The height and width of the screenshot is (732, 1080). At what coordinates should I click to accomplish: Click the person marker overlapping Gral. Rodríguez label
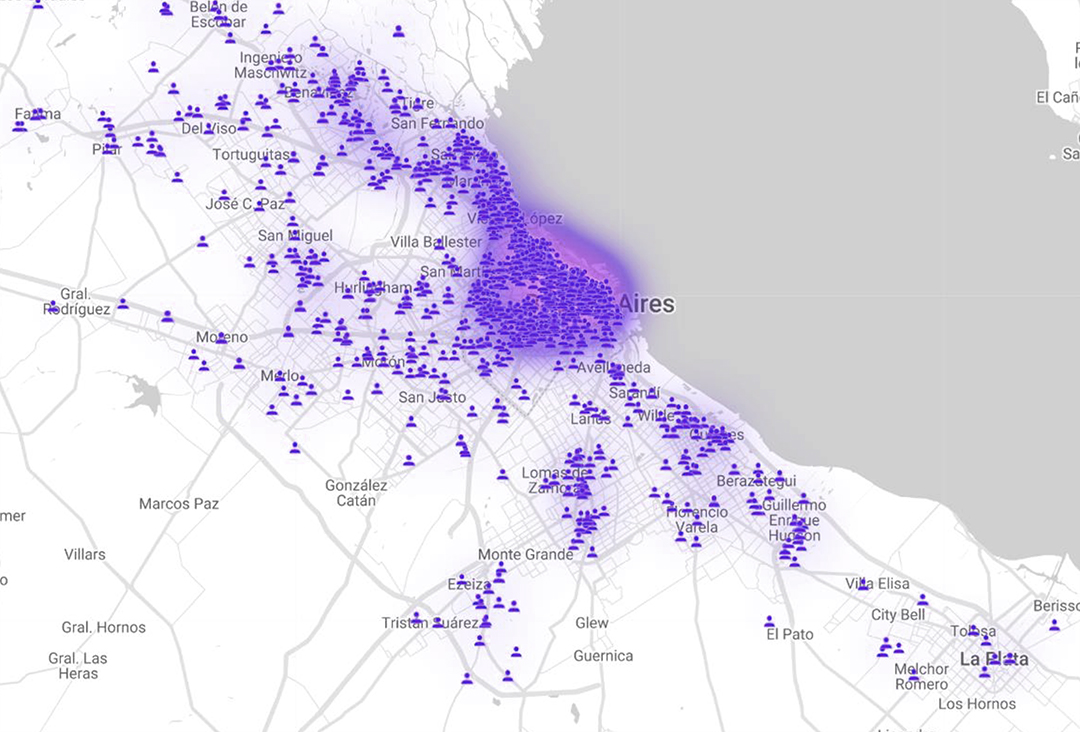[x=52, y=306]
